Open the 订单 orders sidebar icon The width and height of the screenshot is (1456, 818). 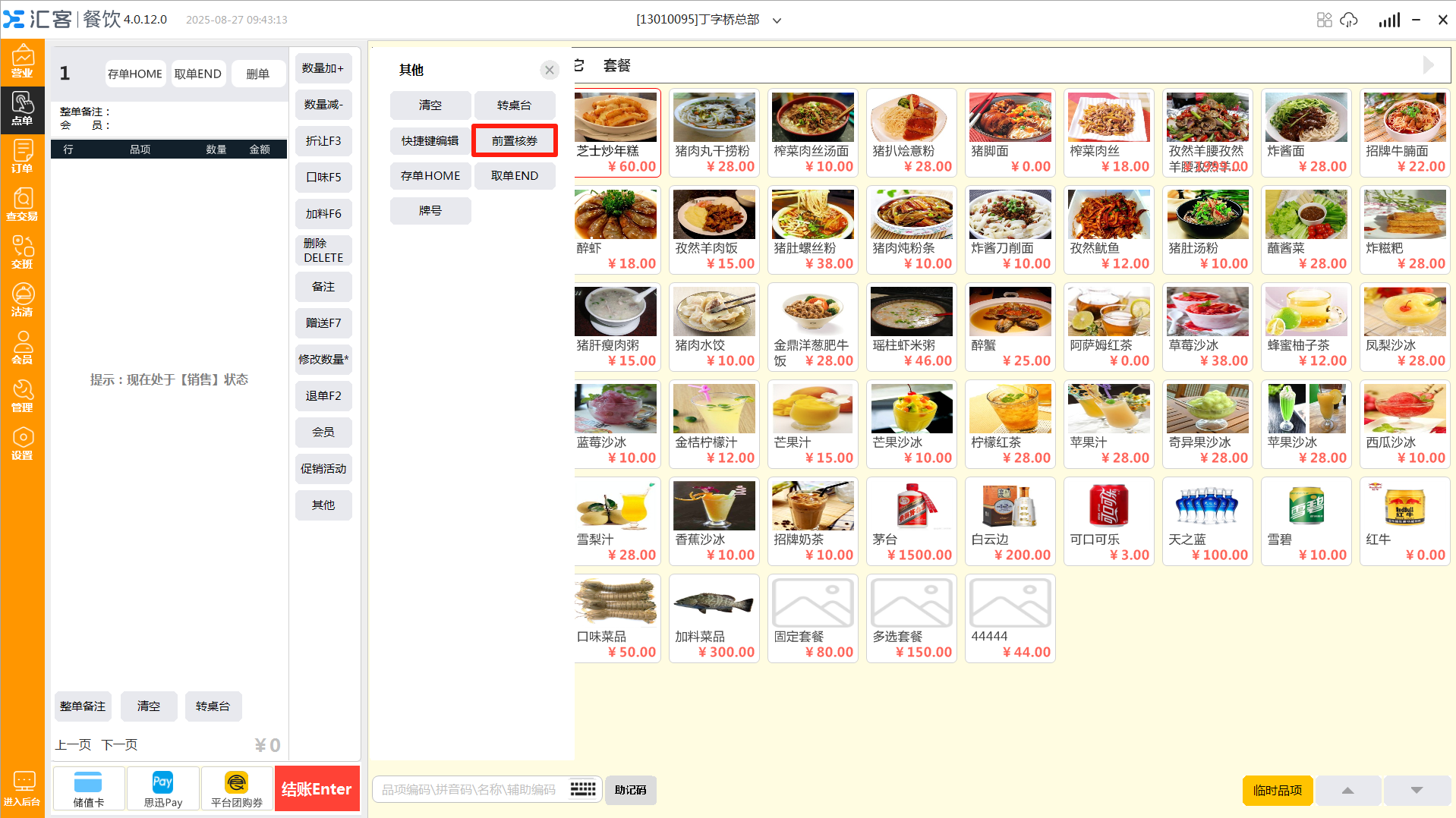[22, 158]
